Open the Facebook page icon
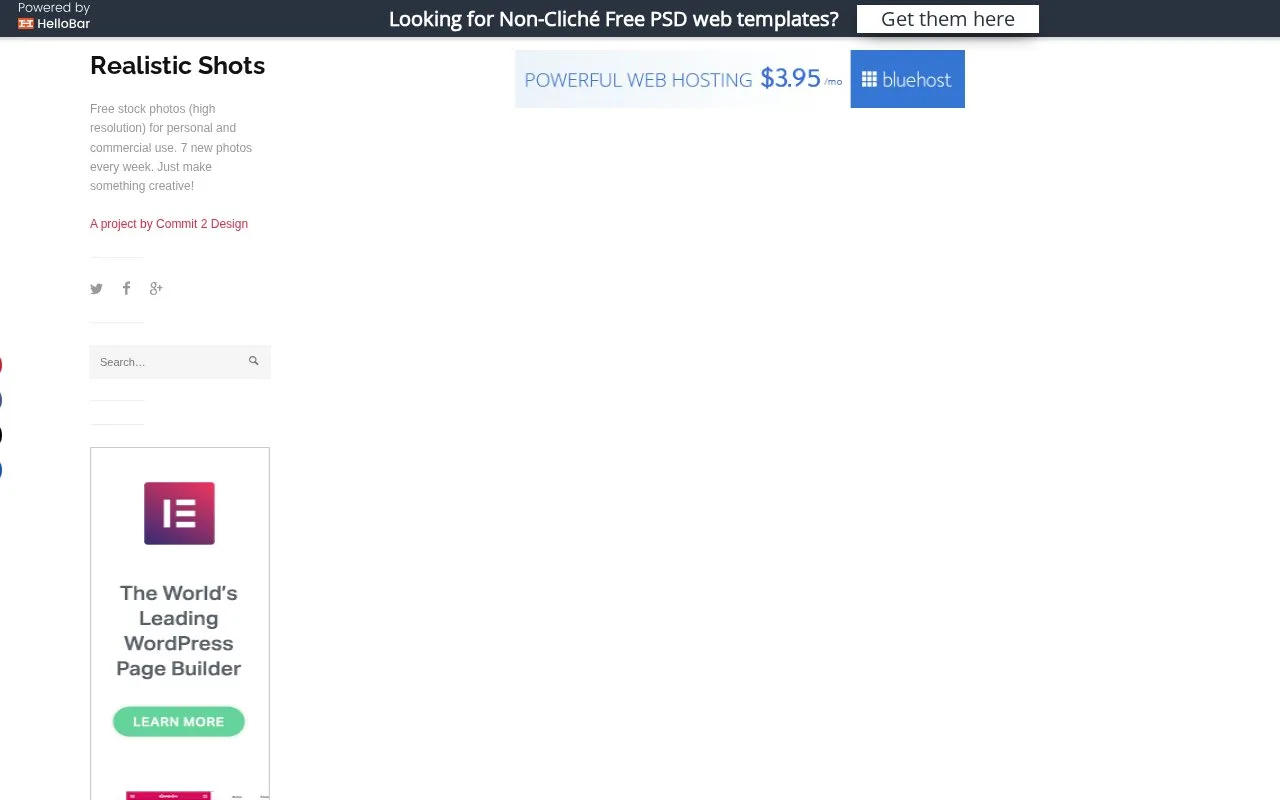 coord(126,288)
